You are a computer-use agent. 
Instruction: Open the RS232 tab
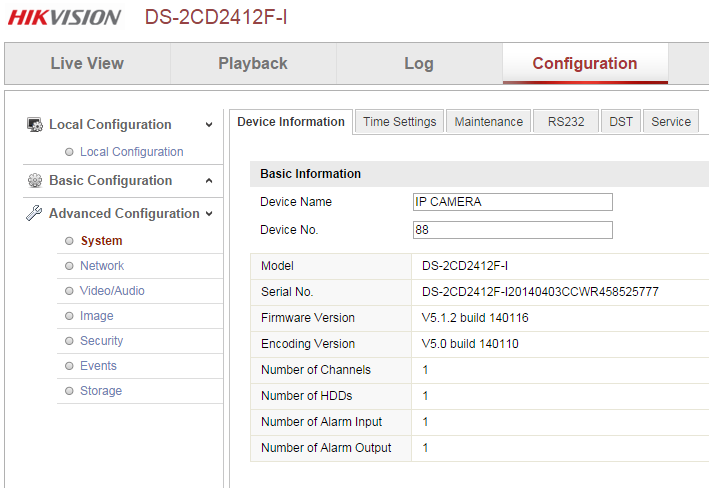tap(566, 122)
